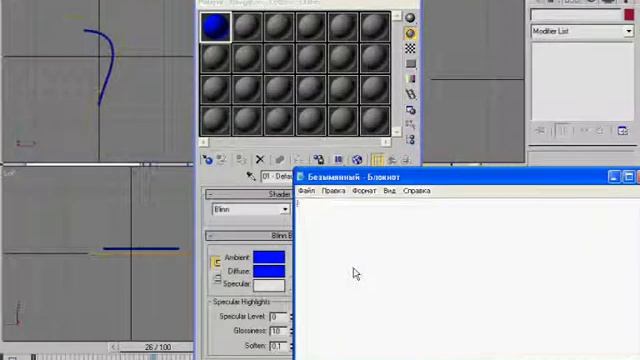Click the Show End Result icon under modifier stack
The width and height of the screenshot is (640, 360).
[x=563, y=131]
